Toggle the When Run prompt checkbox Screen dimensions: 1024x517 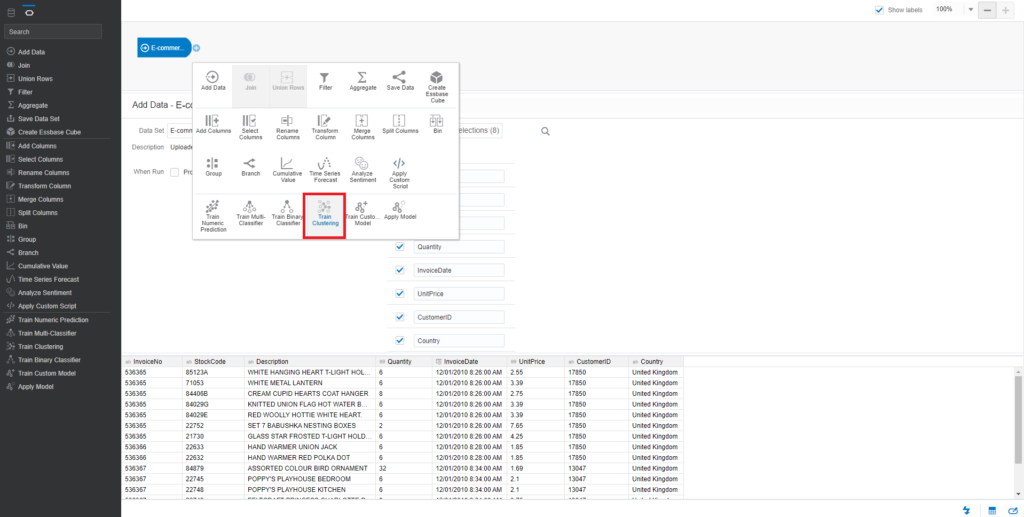tap(174, 172)
